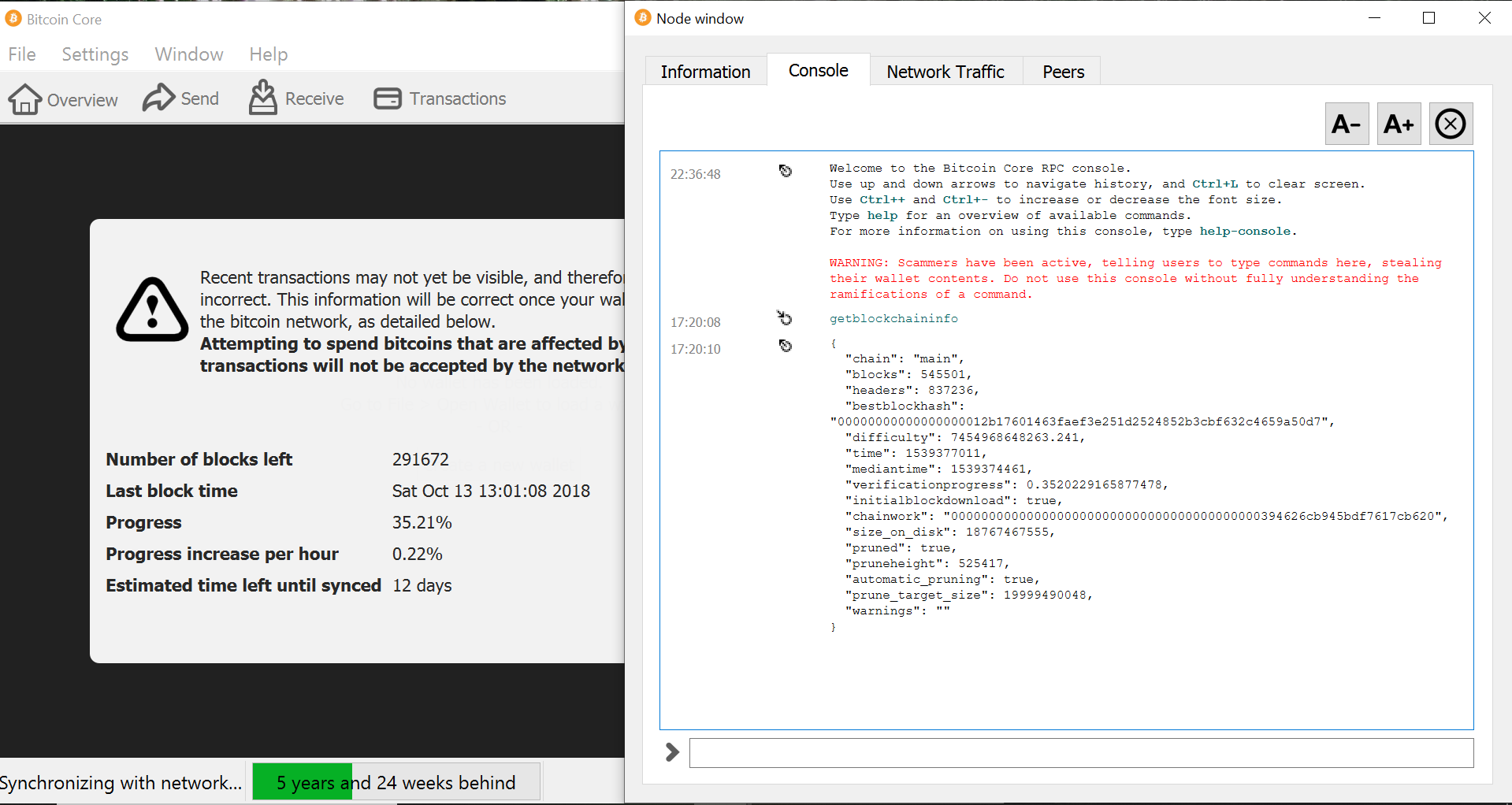Click the reply icon beside the 17:20:10 entry
The height and width of the screenshot is (805, 1512).
coord(785,346)
